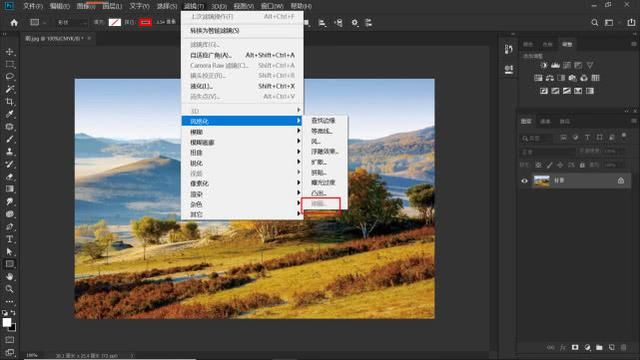The width and height of the screenshot is (640, 360).
Task: Choose 浮雕效果 from the stylize submenu
Action: [x=325, y=151]
